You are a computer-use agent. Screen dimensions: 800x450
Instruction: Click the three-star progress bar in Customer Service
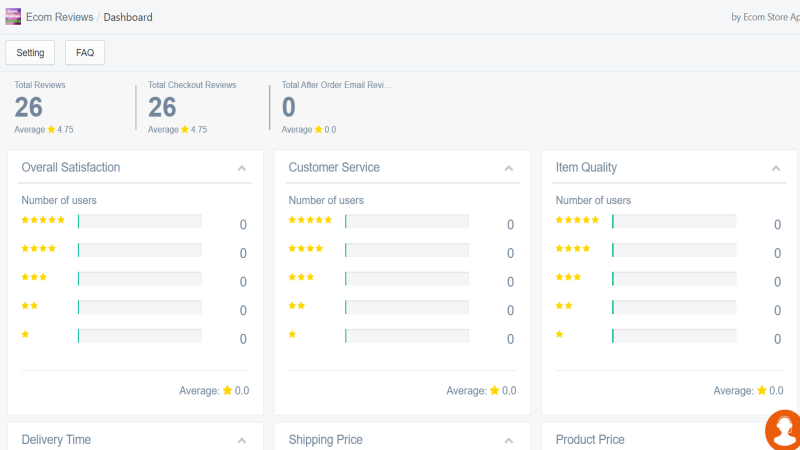407,279
